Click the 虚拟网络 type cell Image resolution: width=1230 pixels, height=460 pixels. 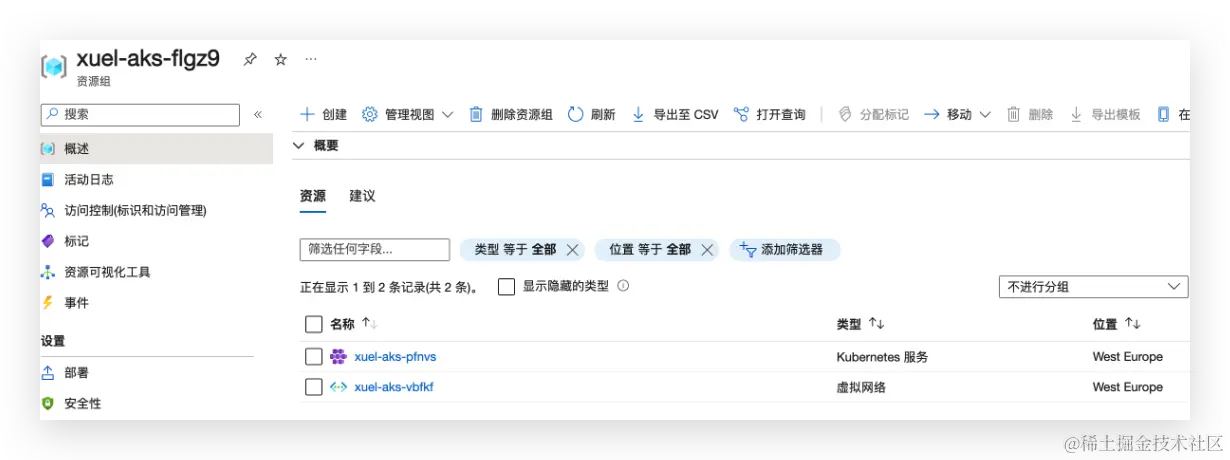pos(861,387)
